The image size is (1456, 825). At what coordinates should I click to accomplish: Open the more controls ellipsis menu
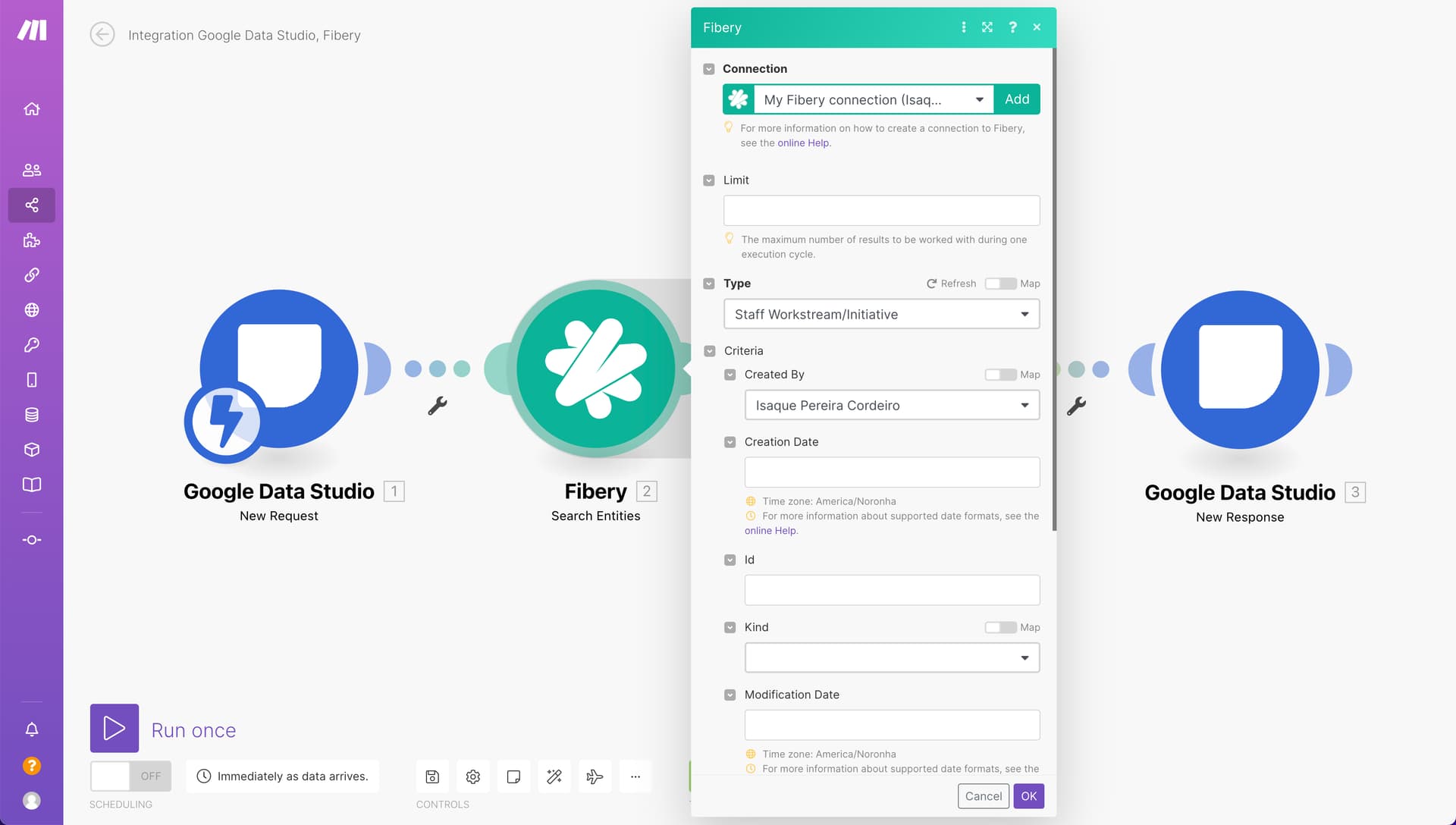[635, 776]
